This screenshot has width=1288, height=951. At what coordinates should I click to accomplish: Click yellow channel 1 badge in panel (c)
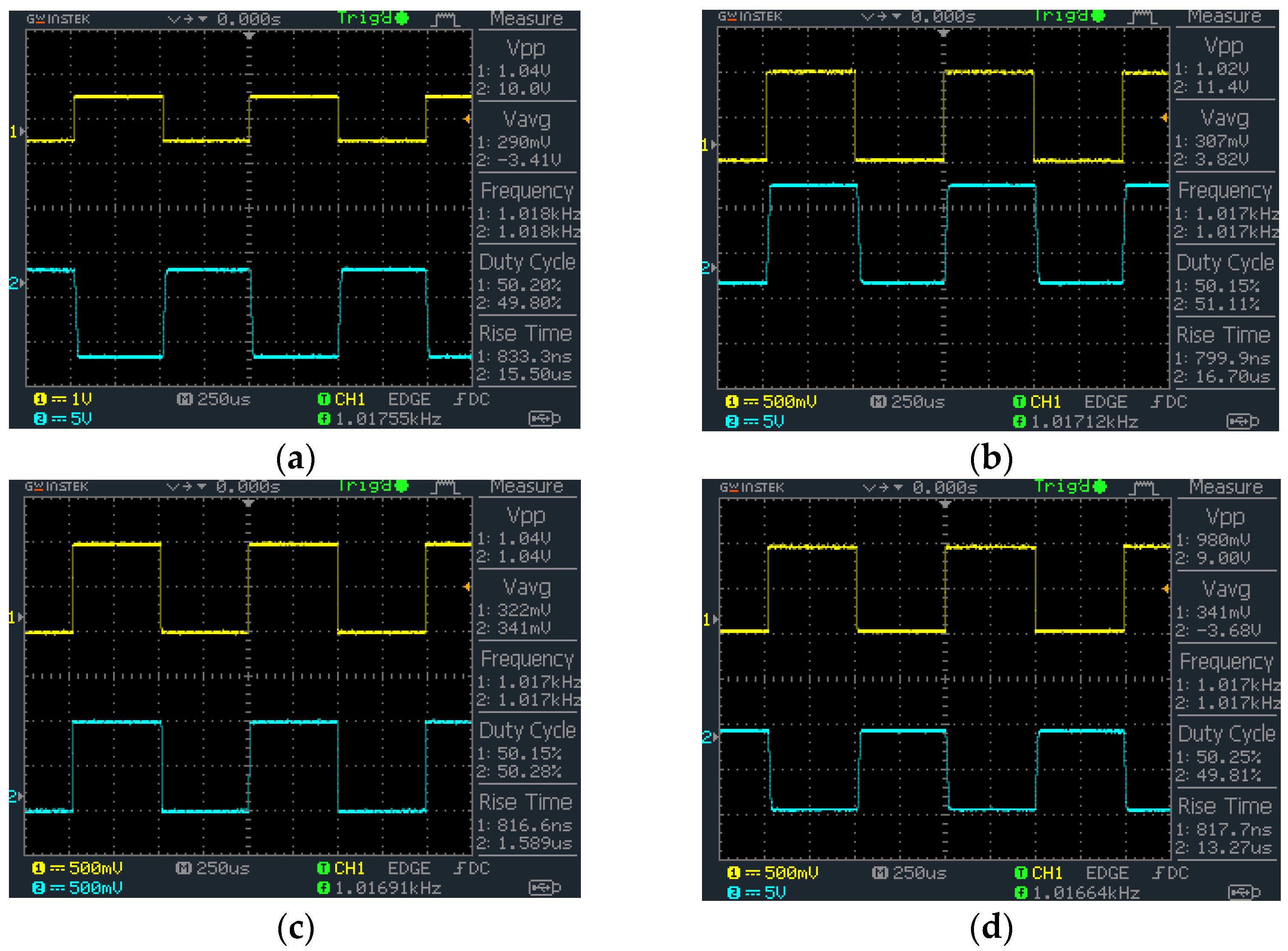pos(39,868)
